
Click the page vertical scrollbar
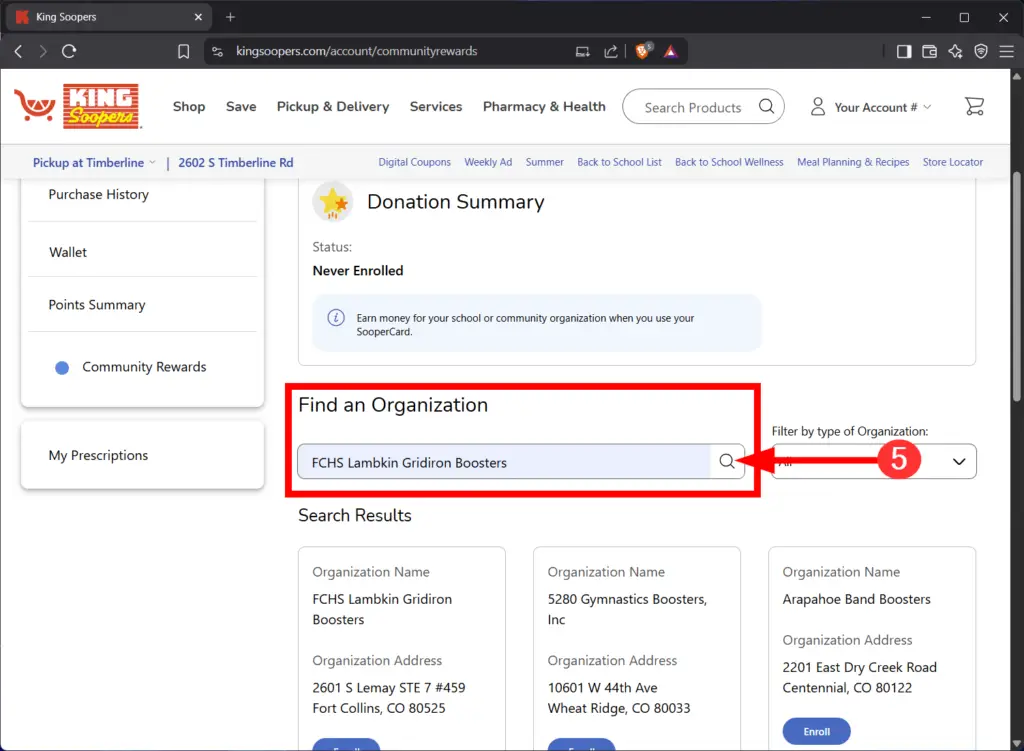click(x=1017, y=287)
